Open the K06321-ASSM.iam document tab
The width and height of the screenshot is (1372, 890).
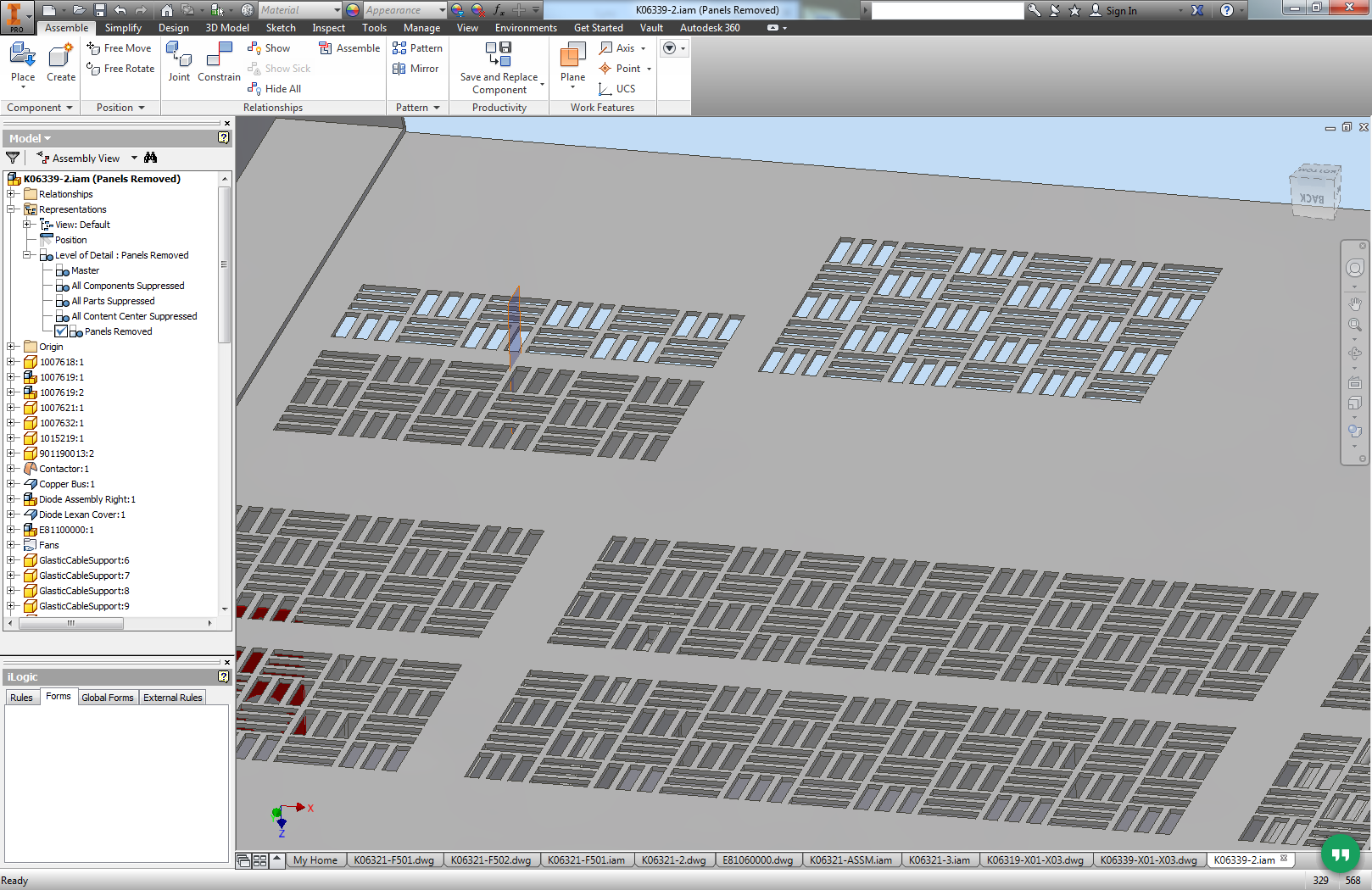(x=850, y=860)
